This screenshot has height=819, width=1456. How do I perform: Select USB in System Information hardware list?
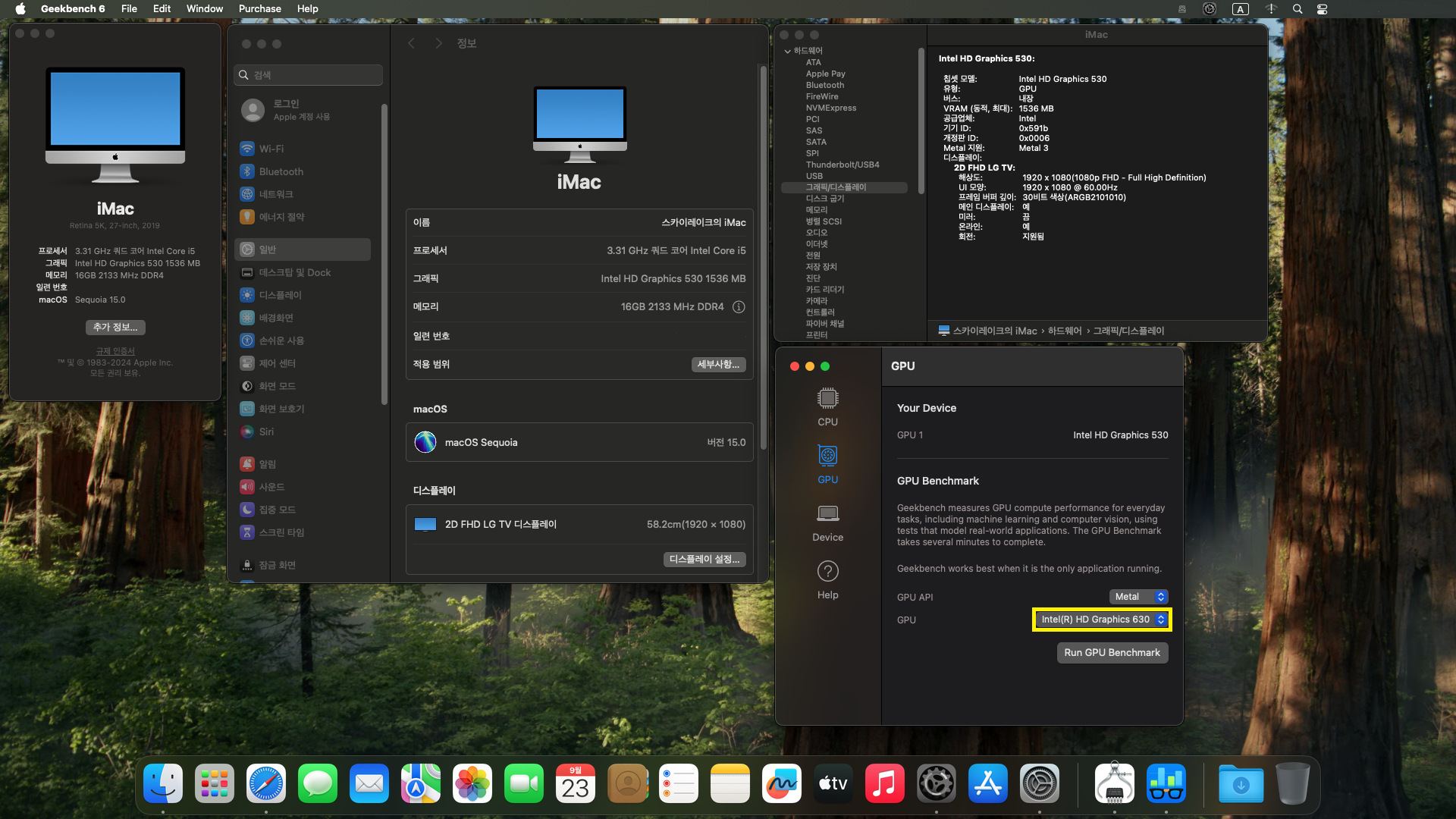tap(814, 176)
